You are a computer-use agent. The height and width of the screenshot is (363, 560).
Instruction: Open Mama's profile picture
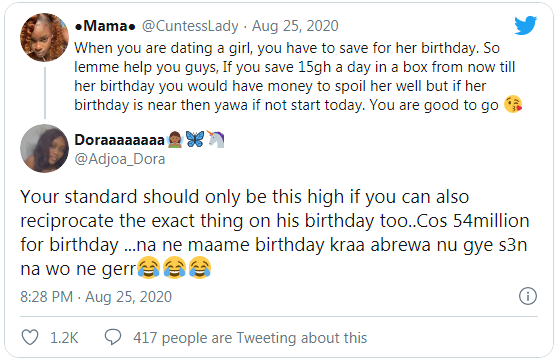(x=44, y=38)
